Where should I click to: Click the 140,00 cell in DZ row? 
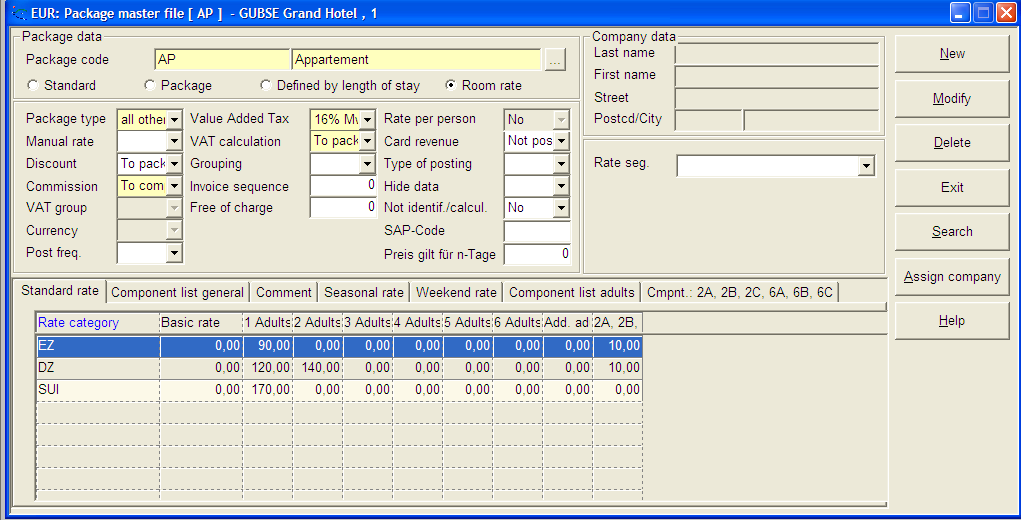[x=318, y=368]
